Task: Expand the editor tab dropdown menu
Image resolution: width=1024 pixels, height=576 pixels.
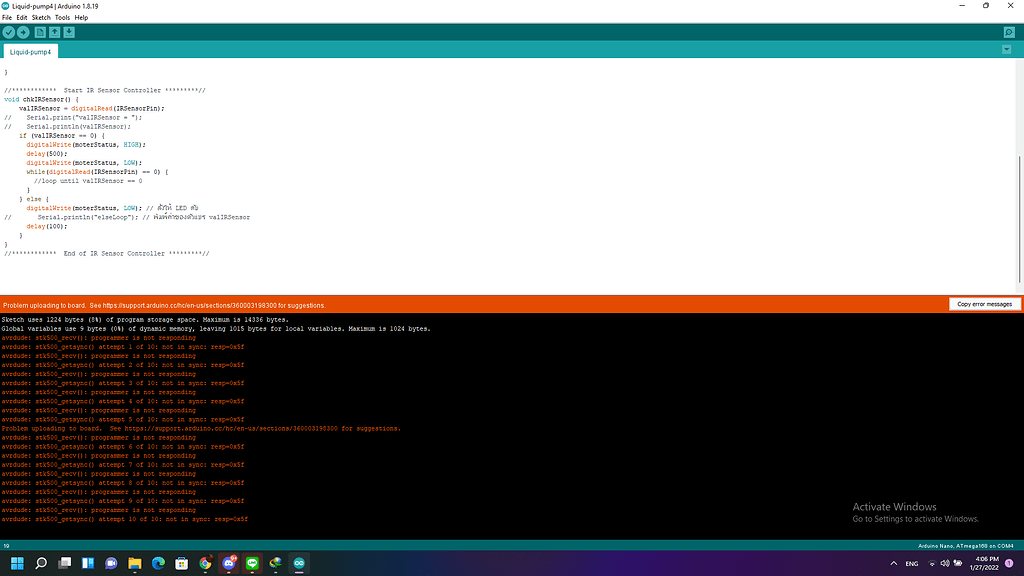Action: 1006,49
